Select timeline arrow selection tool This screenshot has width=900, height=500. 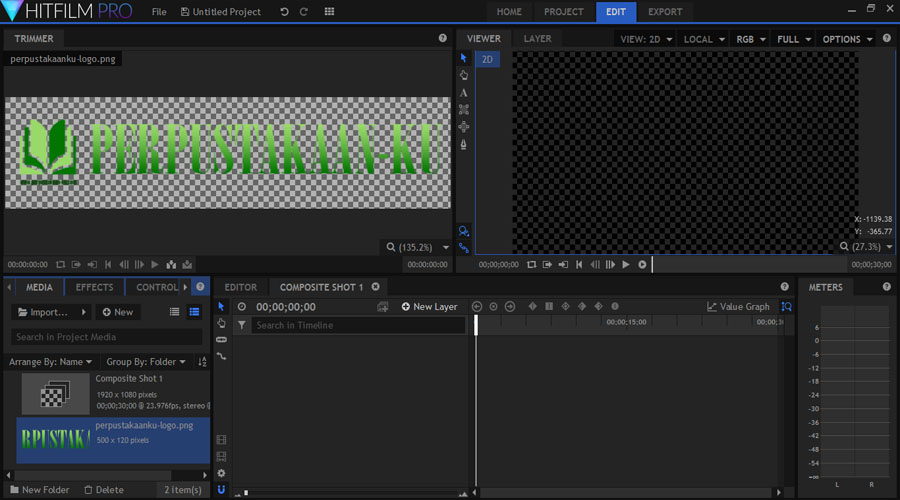[x=221, y=307]
